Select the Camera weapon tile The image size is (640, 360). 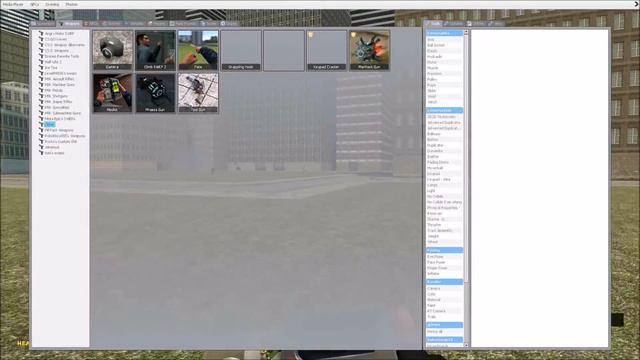point(112,50)
